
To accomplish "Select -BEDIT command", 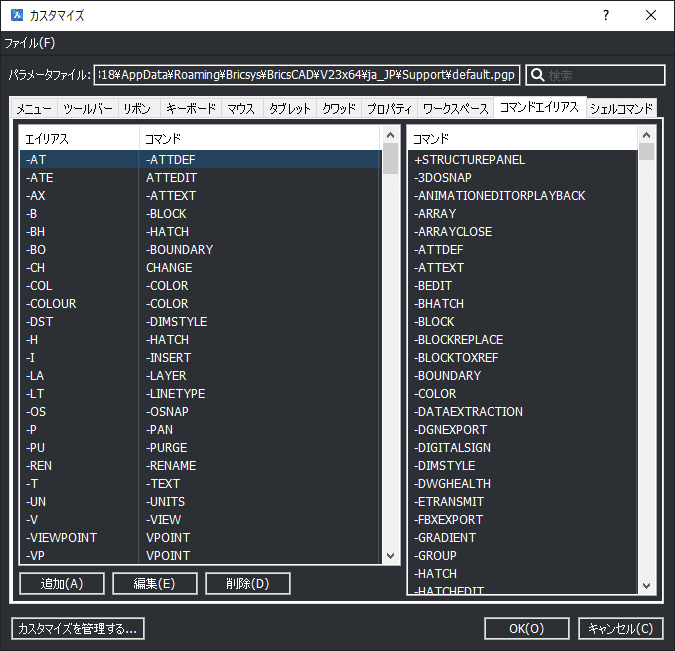I will (x=523, y=285).
